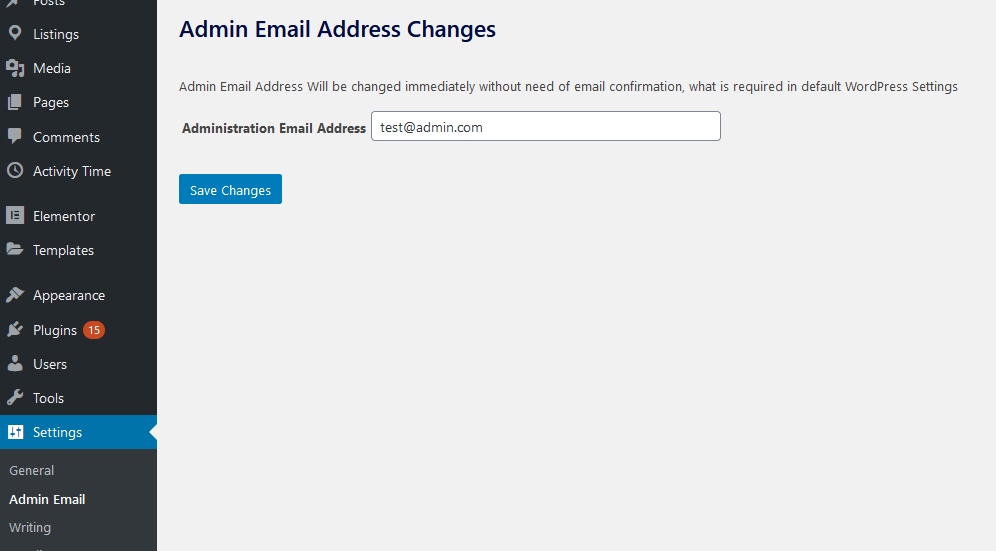Click the Tools wrench icon
The image size is (996, 551).
[15, 398]
